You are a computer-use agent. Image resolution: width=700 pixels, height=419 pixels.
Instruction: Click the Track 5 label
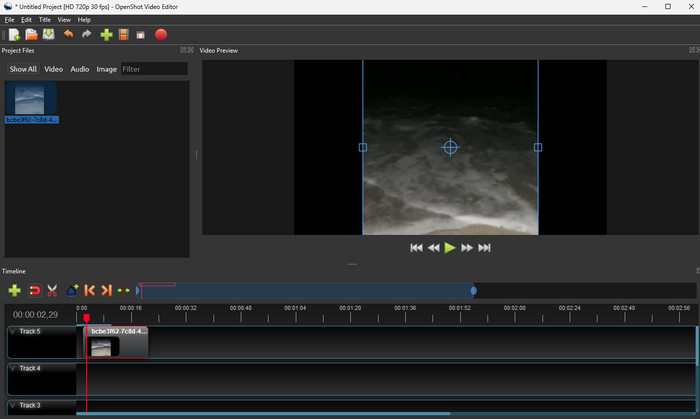(x=30, y=332)
